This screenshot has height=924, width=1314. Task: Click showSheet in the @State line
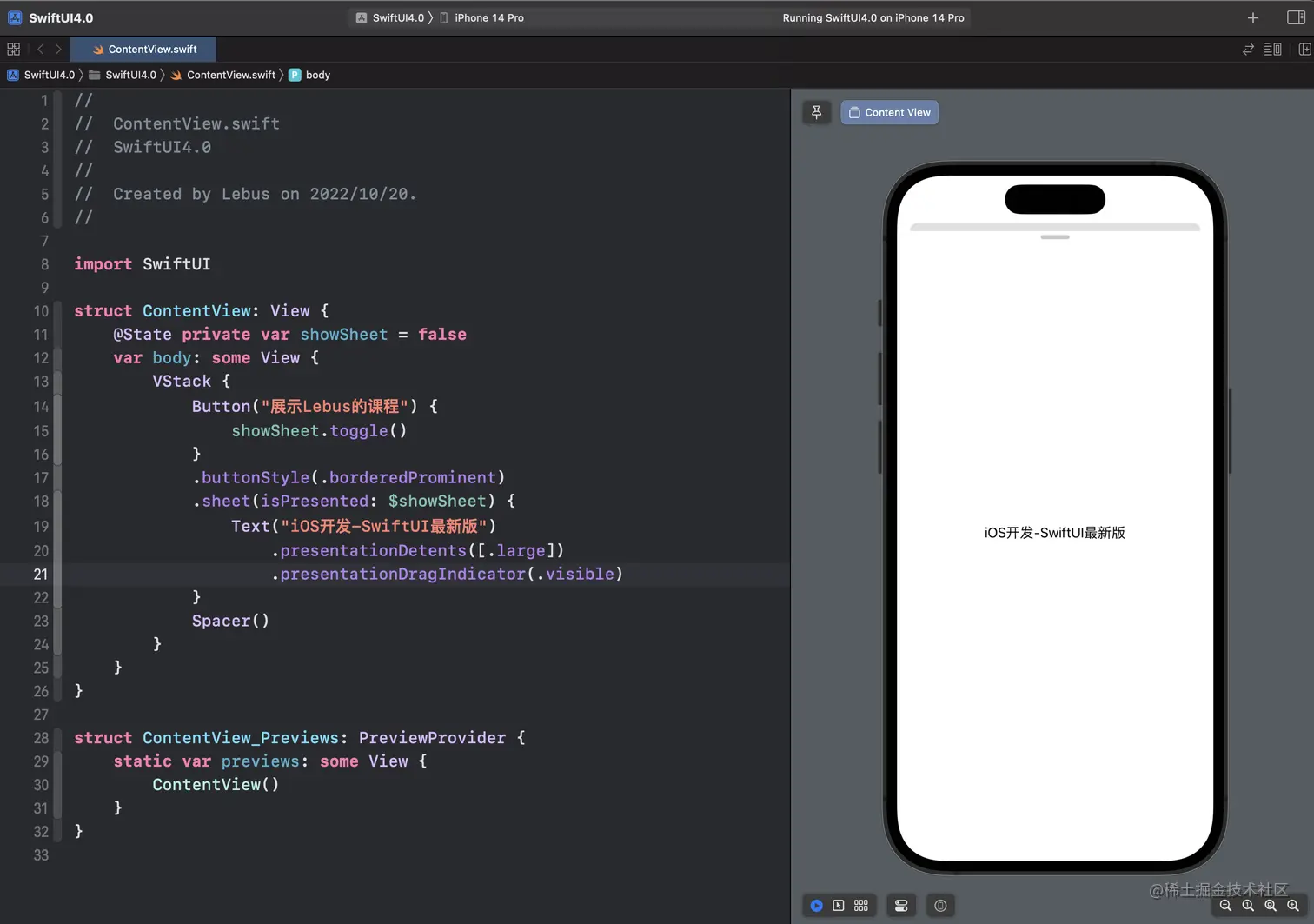(344, 335)
